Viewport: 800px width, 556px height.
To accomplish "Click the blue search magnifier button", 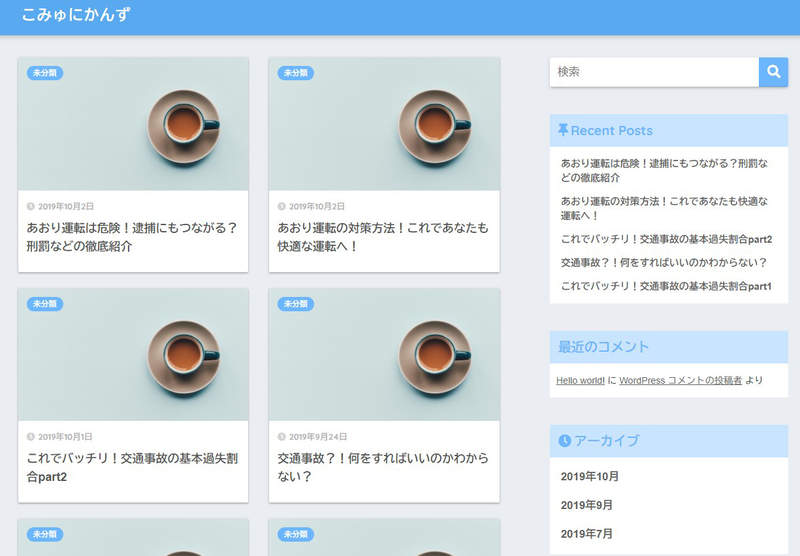I will 773,72.
